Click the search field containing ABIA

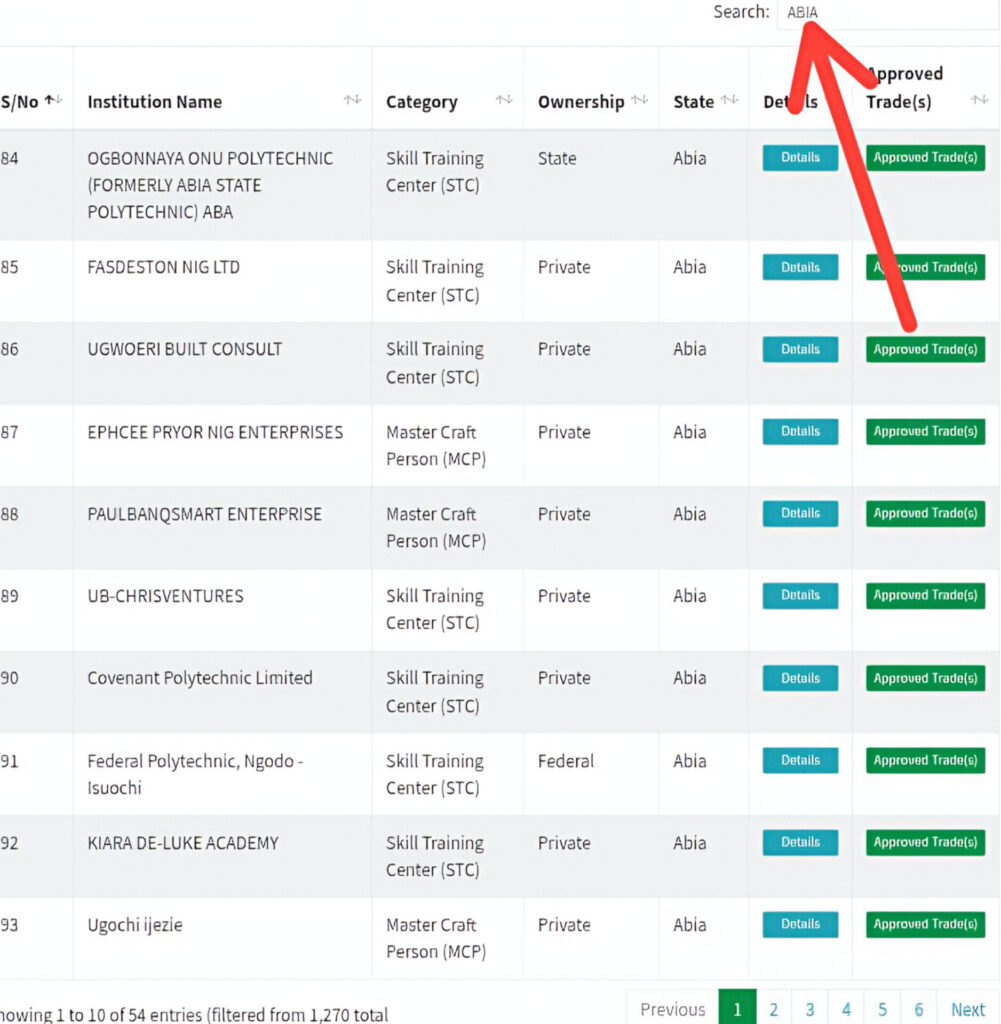click(888, 13)
